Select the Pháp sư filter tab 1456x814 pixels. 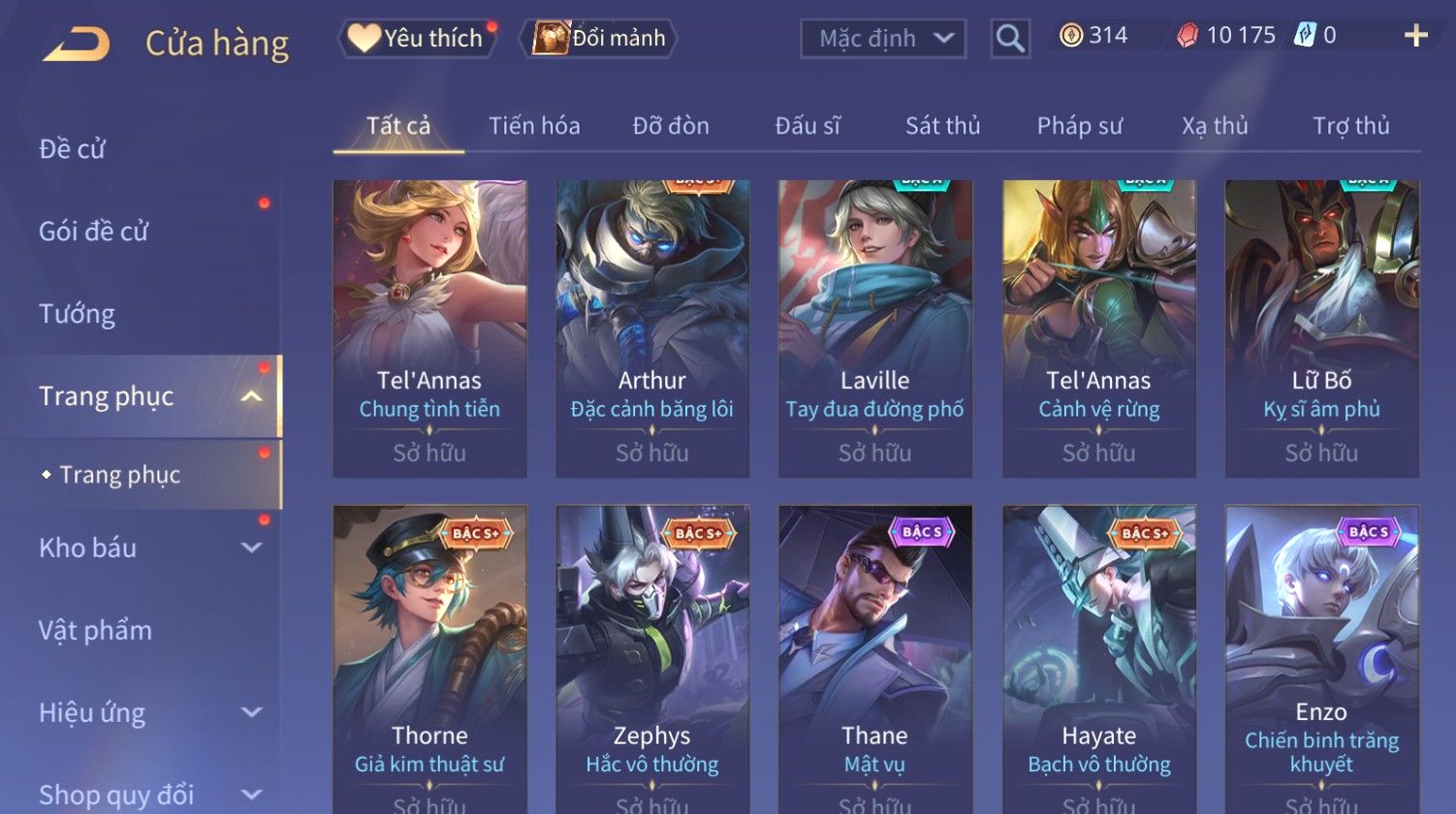[1079, 126]
